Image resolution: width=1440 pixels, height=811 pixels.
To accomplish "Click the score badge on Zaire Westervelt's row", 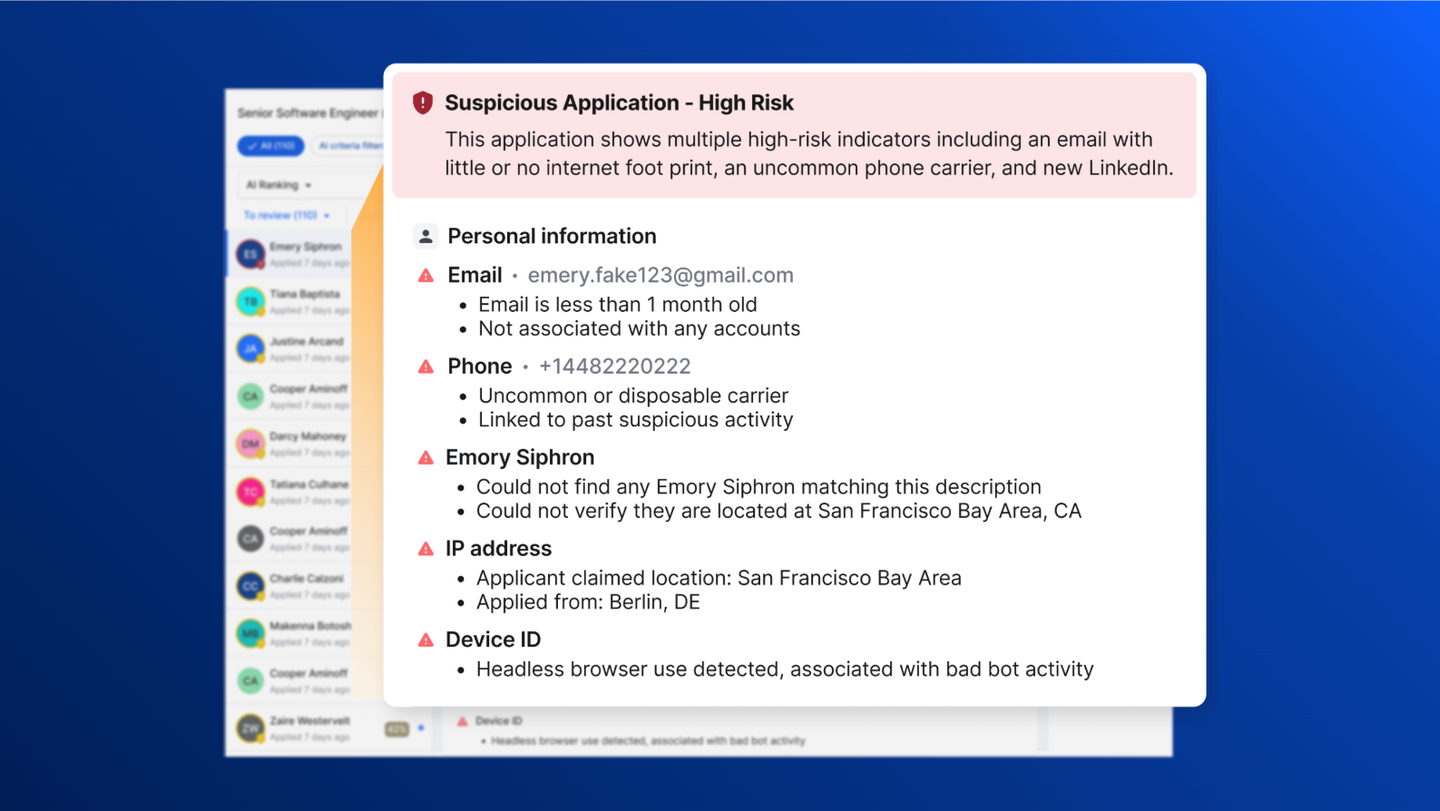I will pos(397,729).
